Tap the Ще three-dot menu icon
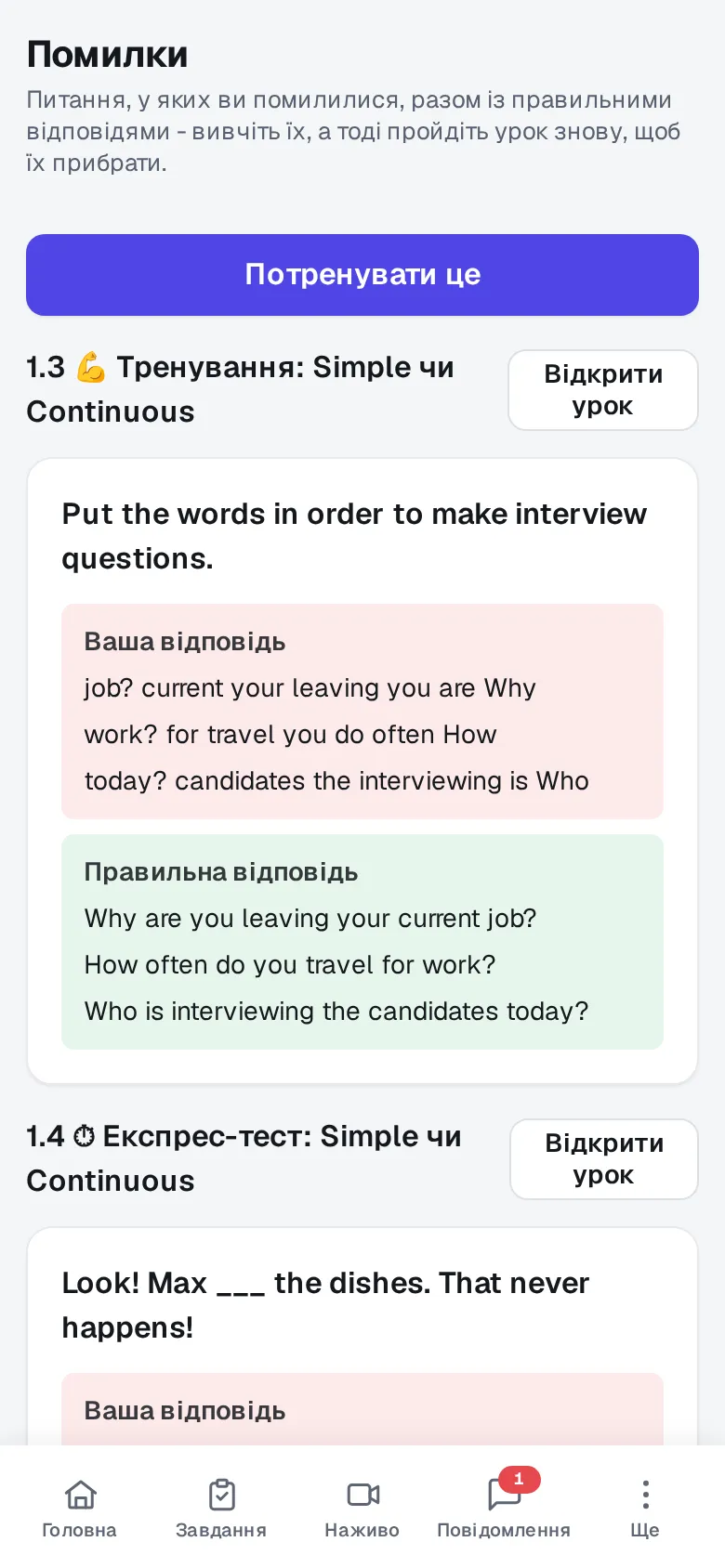 645,1494
